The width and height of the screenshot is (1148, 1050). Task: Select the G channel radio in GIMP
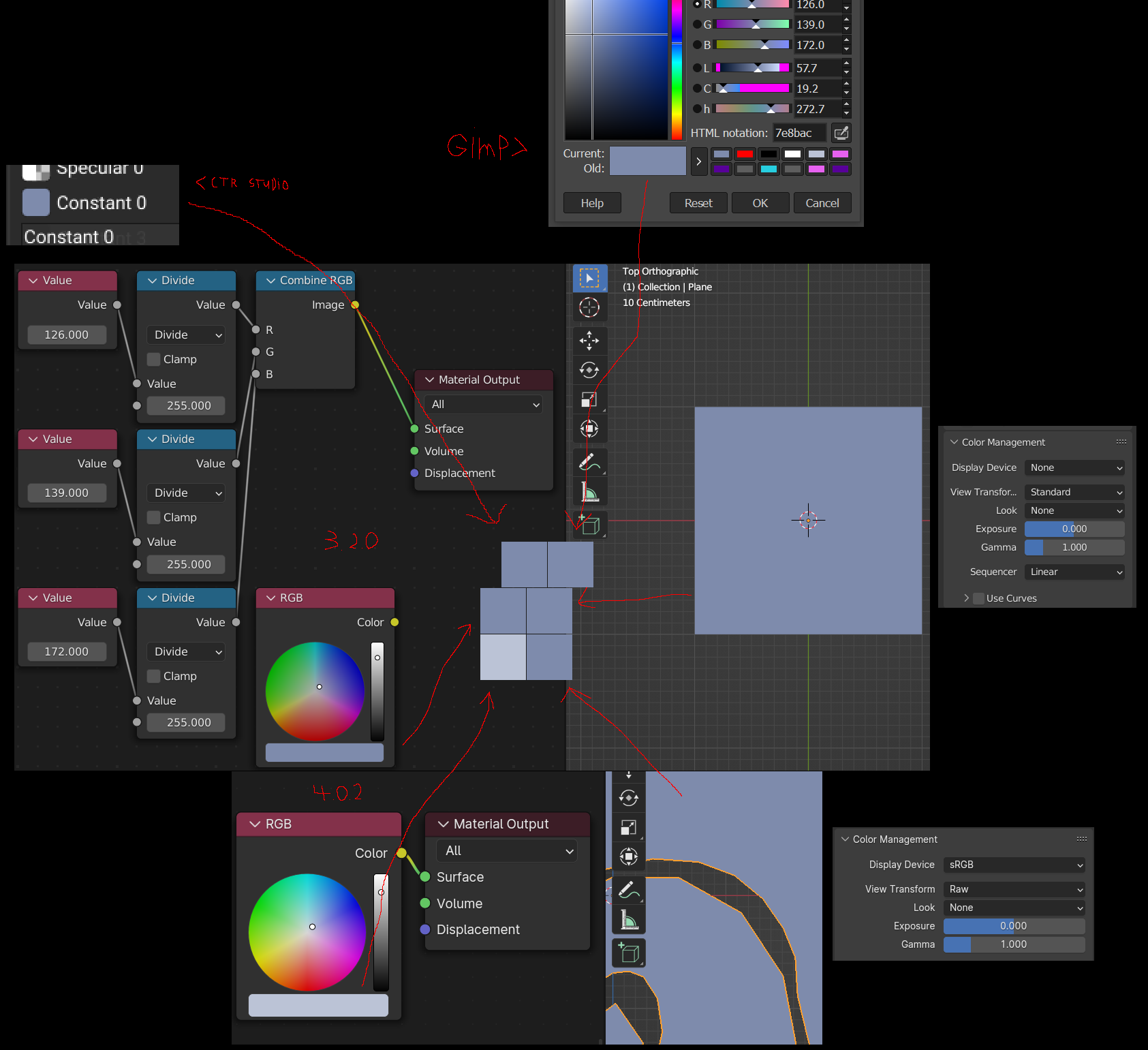pos(697,25)
